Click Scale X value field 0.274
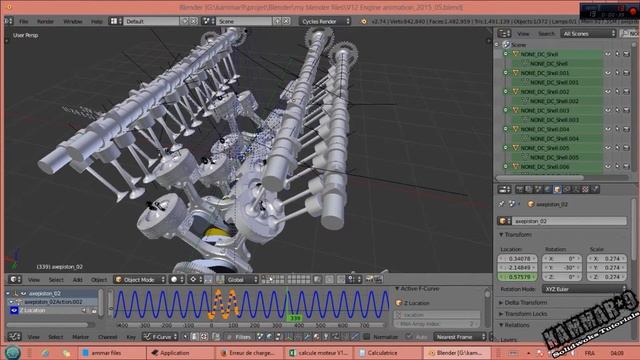The image size is (640, 360). point(607,258)
